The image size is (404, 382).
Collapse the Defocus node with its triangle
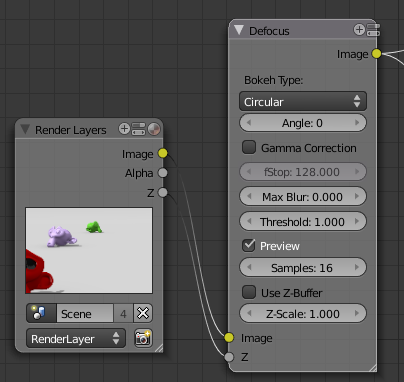(239, 30)
